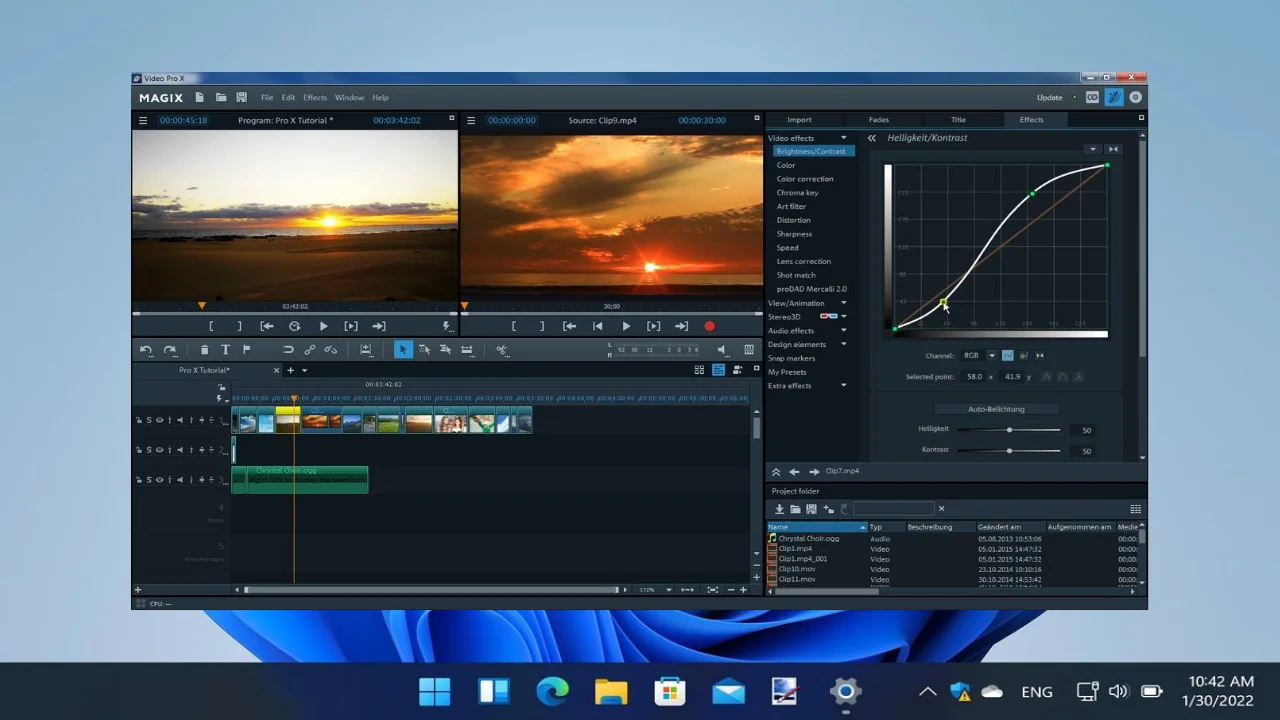Open the program monitor hamburger menu

143,120
